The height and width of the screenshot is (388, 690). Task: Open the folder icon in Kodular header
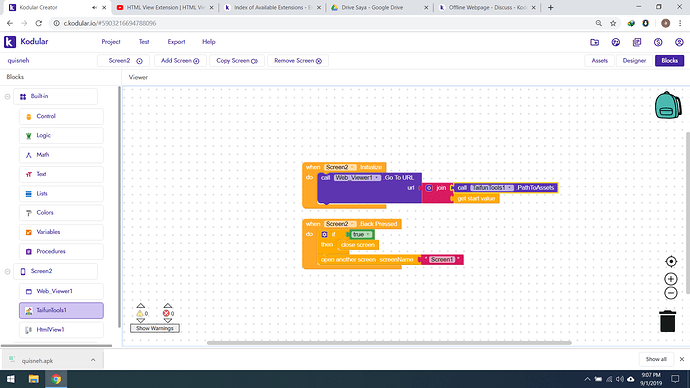pyautogui.click(x=595, y=42)
